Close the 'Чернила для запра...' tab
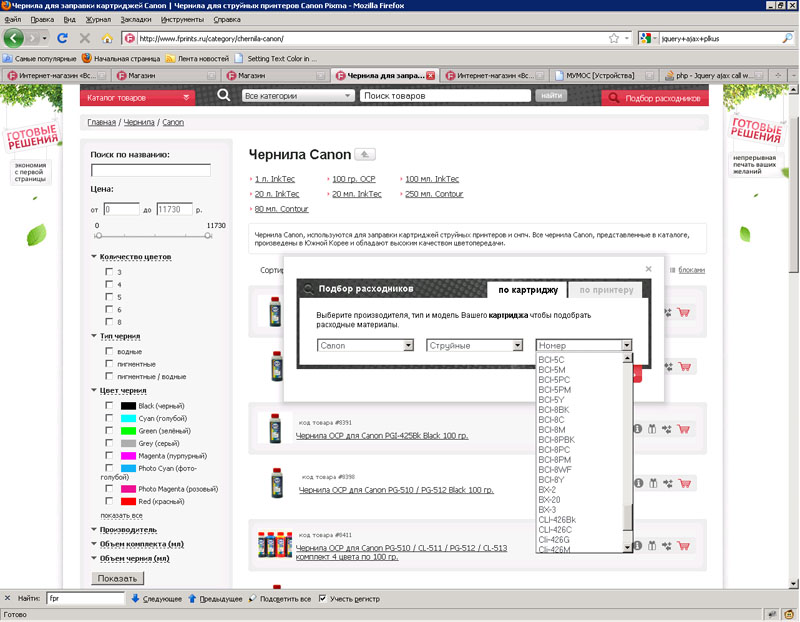This screenshot has width=800, height=622. point(431,76)
